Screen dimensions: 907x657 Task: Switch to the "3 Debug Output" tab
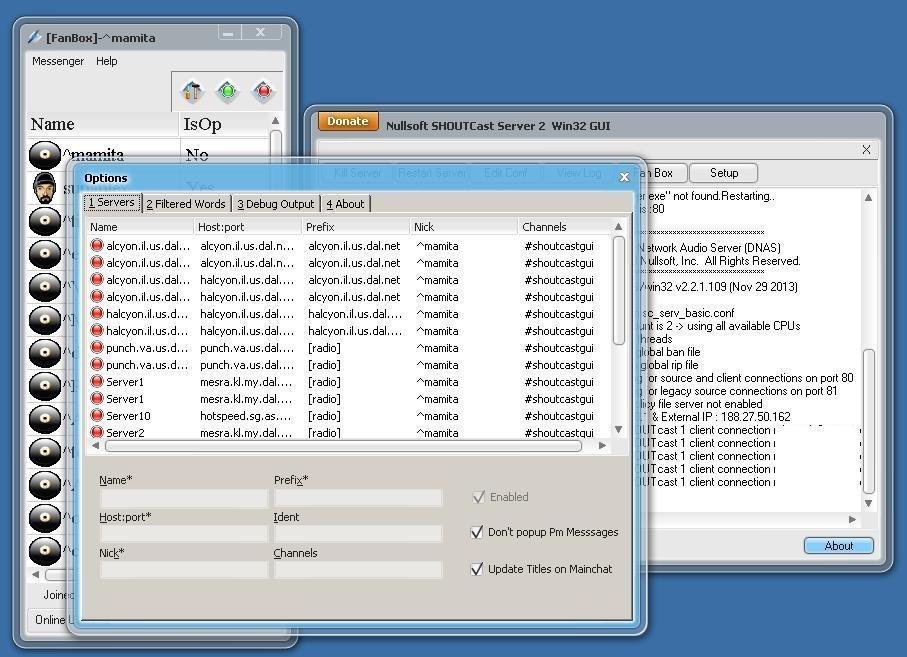click(275, 203)
